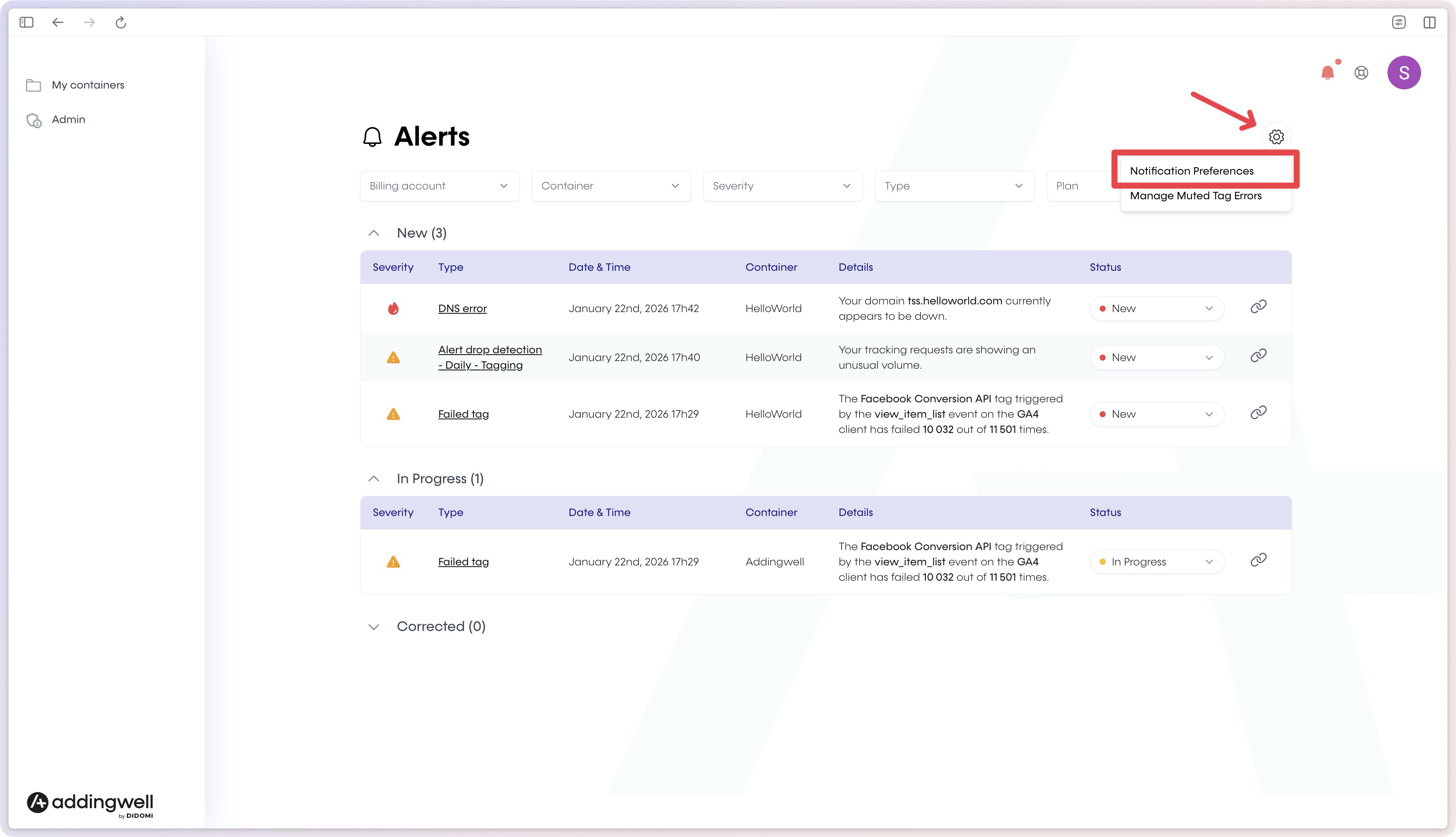
Task: Toggle the sidebar visibility
Action: [26, 23]
